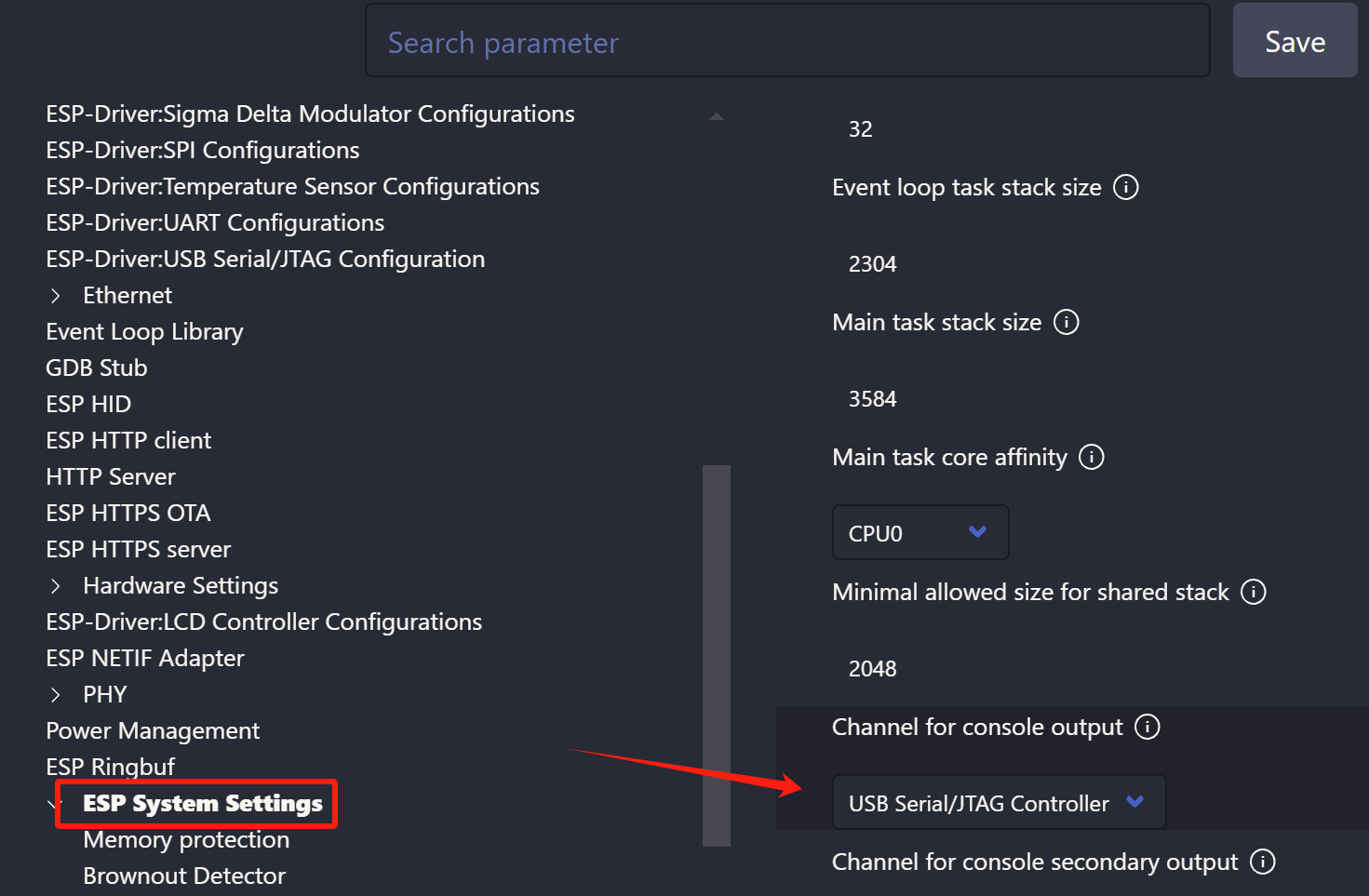The height and width of the screenshot is (896, 1369).
Task: Open info tooltip for Event loop task stack size
Action: click(x=1125, y=187)
